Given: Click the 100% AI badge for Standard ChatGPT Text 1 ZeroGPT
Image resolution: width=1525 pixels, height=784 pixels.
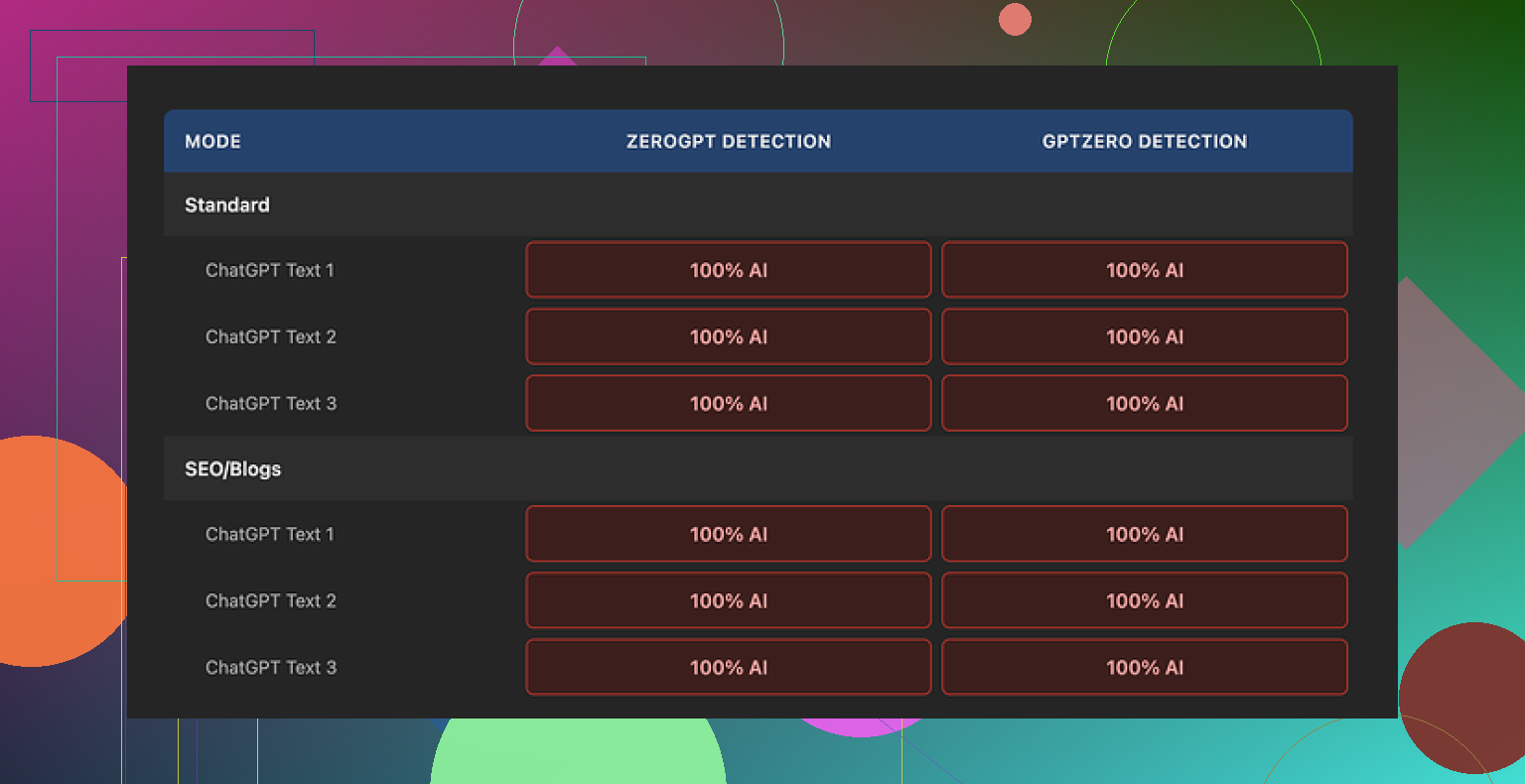Looking at the screenshot, I should pyautogui.click(x=728, y=269).
